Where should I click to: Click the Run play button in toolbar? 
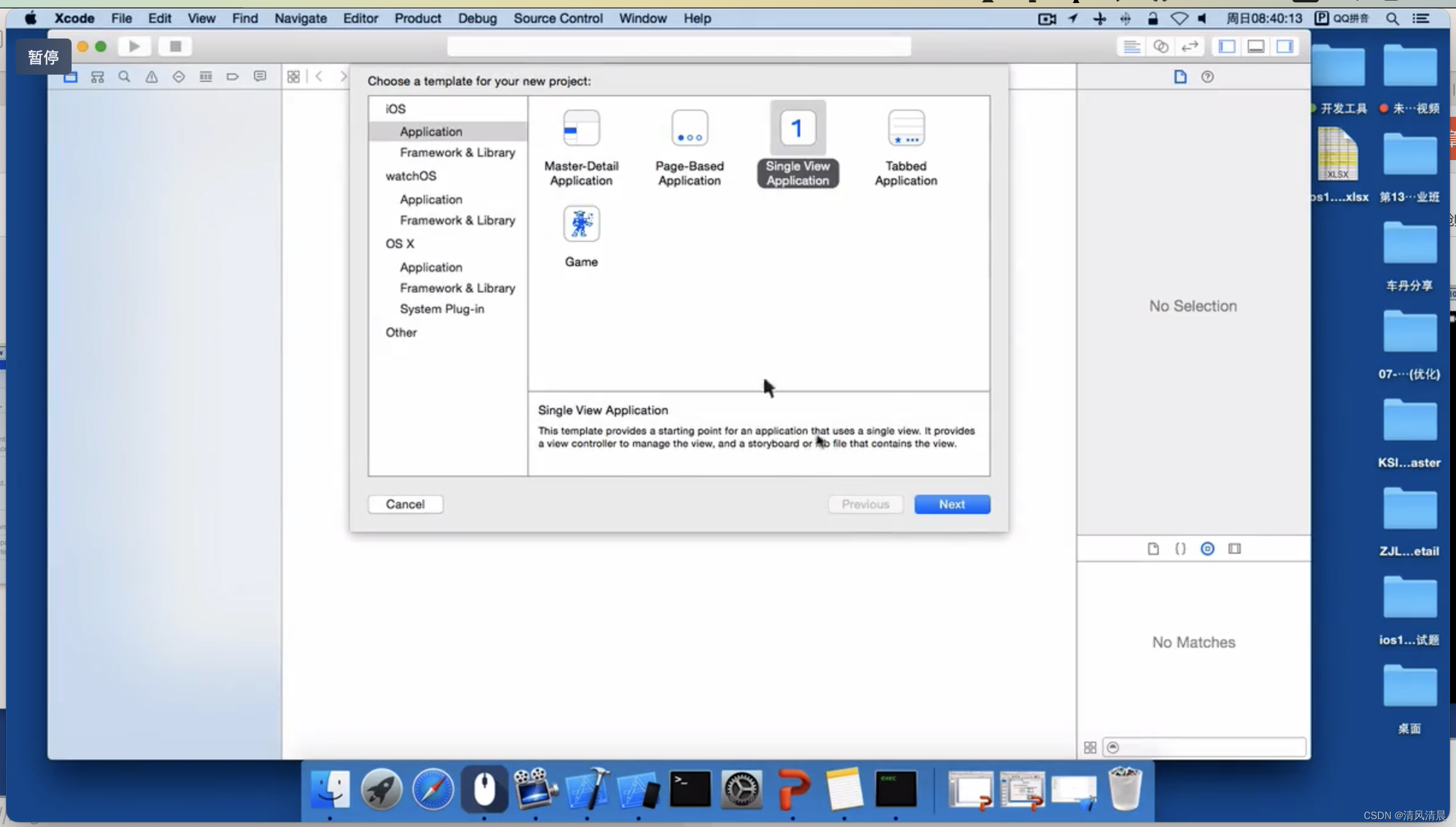135,46
